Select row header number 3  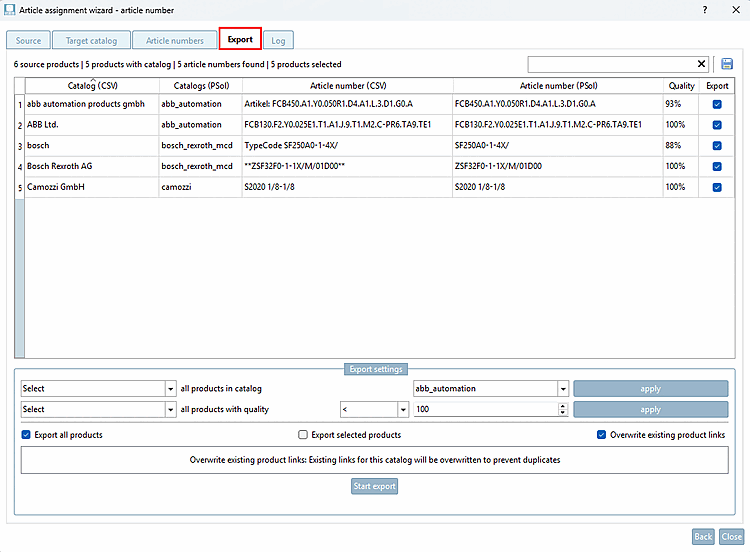[20, 146]
